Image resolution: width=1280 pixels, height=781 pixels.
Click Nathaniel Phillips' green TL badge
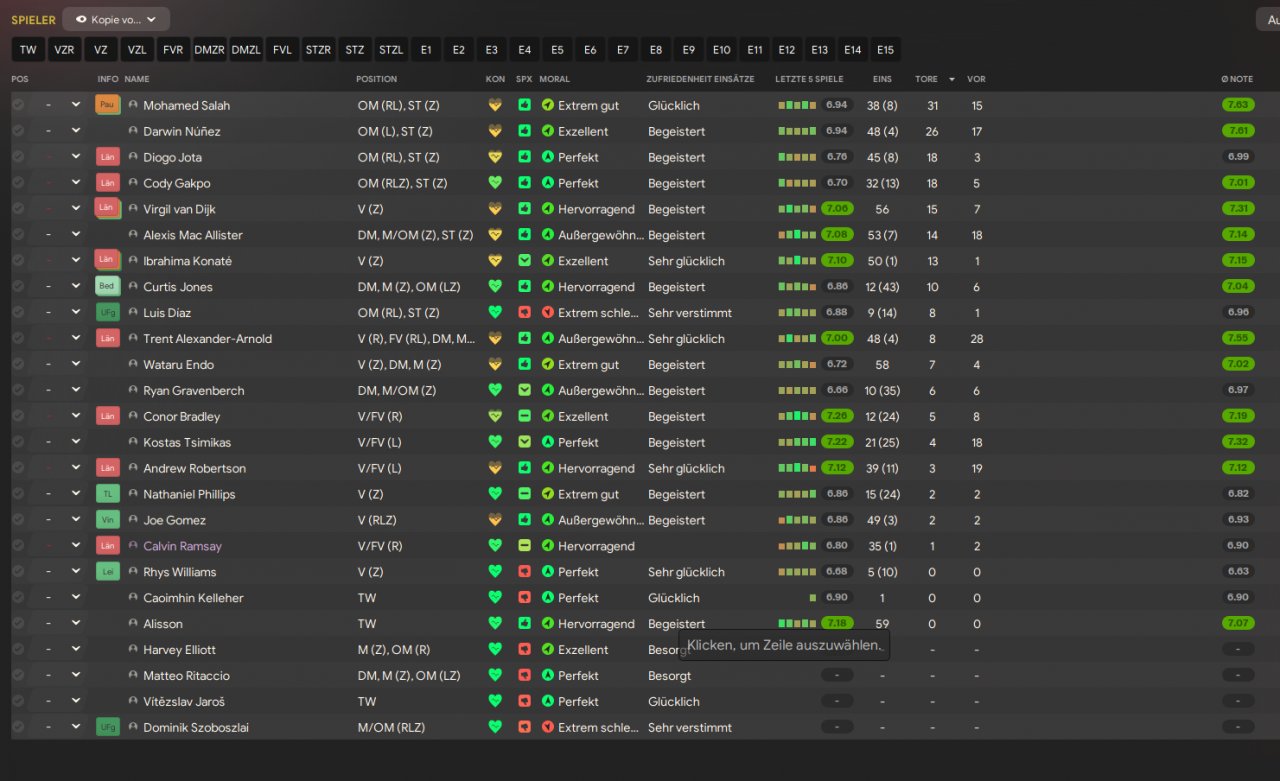(x=107, y=494)
